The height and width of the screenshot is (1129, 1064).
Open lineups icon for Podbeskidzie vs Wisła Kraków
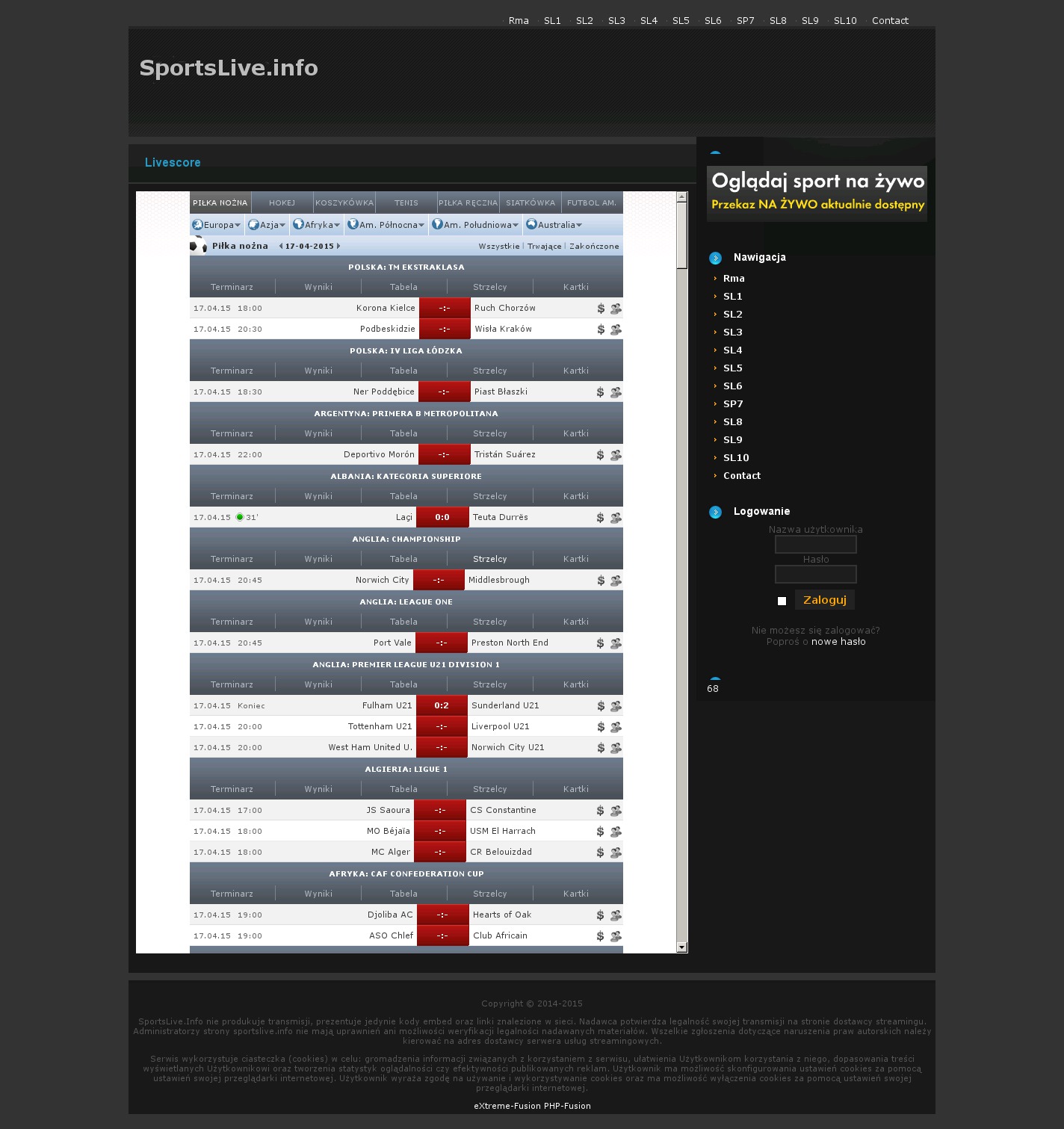coord(616,330)
